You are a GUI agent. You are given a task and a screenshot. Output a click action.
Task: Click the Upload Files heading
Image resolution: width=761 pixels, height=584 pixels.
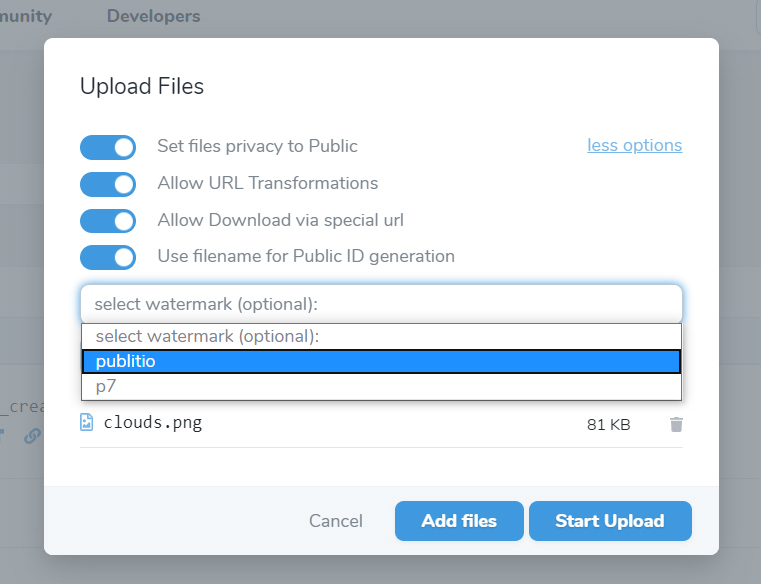coord(142,86)
